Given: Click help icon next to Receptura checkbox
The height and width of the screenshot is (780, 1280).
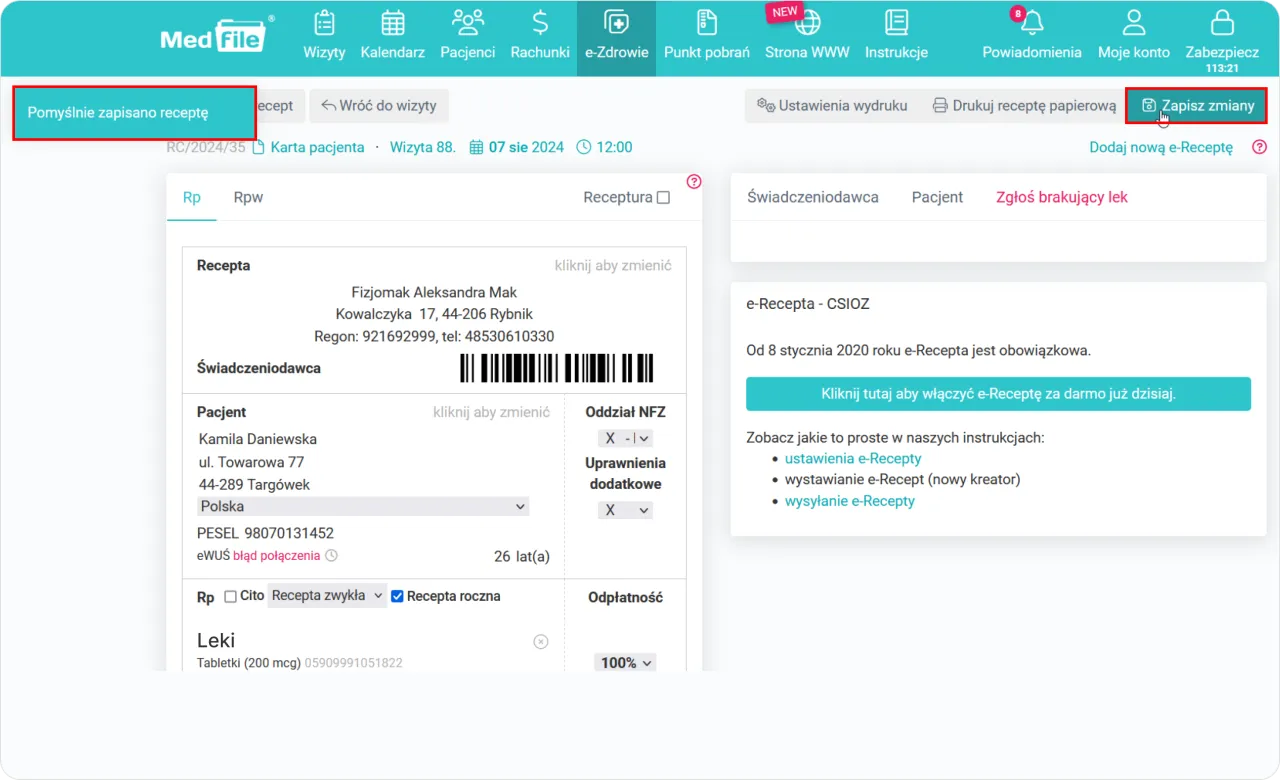Looking at the screenshot, I should click(694, 181).
